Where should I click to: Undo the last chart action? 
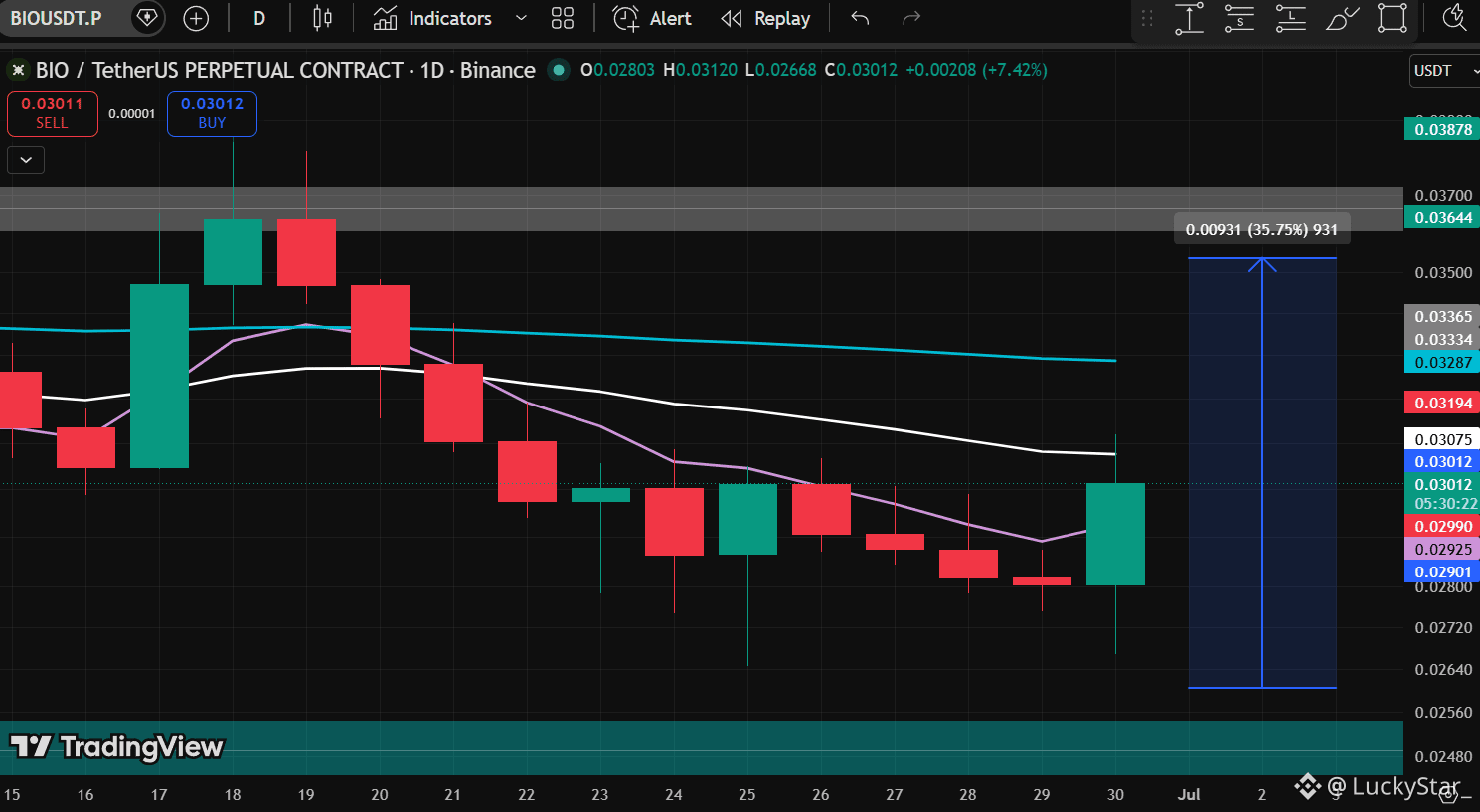pyautogui.click(x=860, y=18)
